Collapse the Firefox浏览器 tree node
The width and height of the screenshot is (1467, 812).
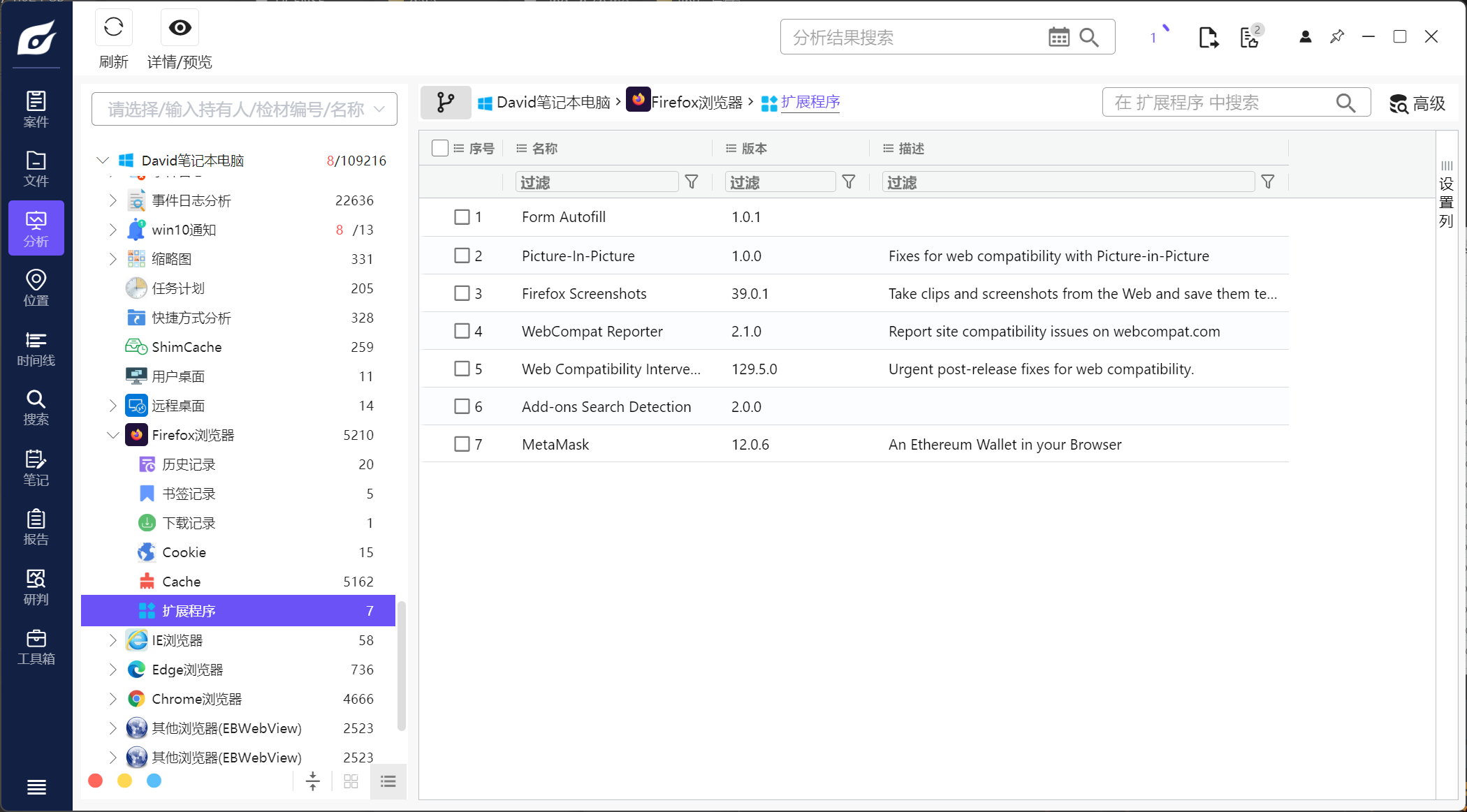113,435
